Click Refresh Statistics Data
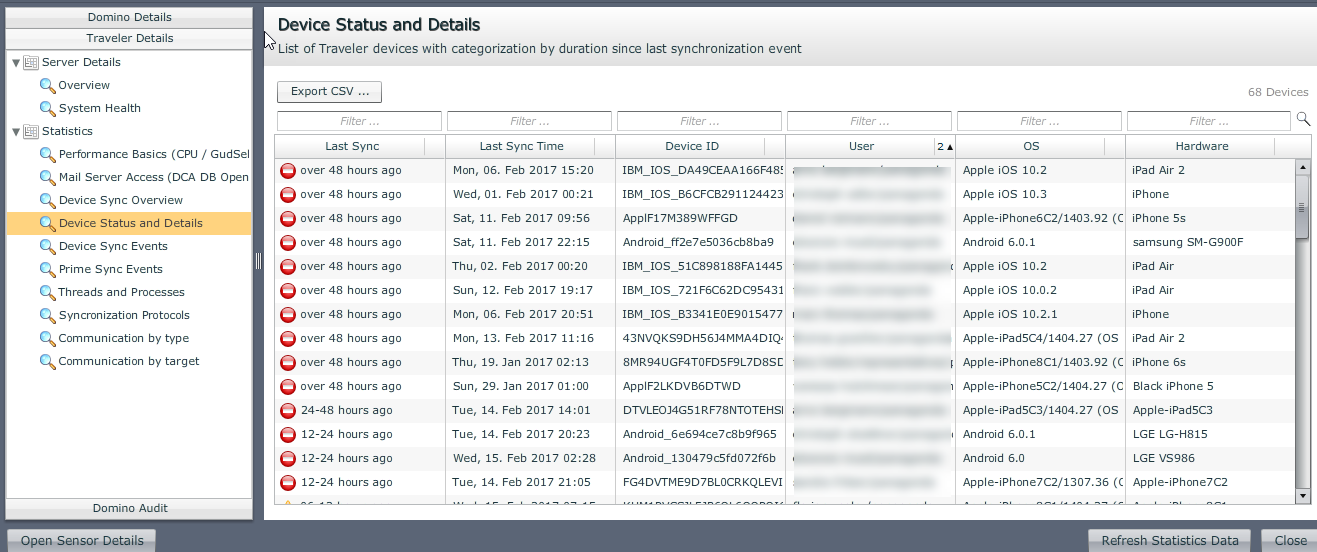 click(1169, 541)
